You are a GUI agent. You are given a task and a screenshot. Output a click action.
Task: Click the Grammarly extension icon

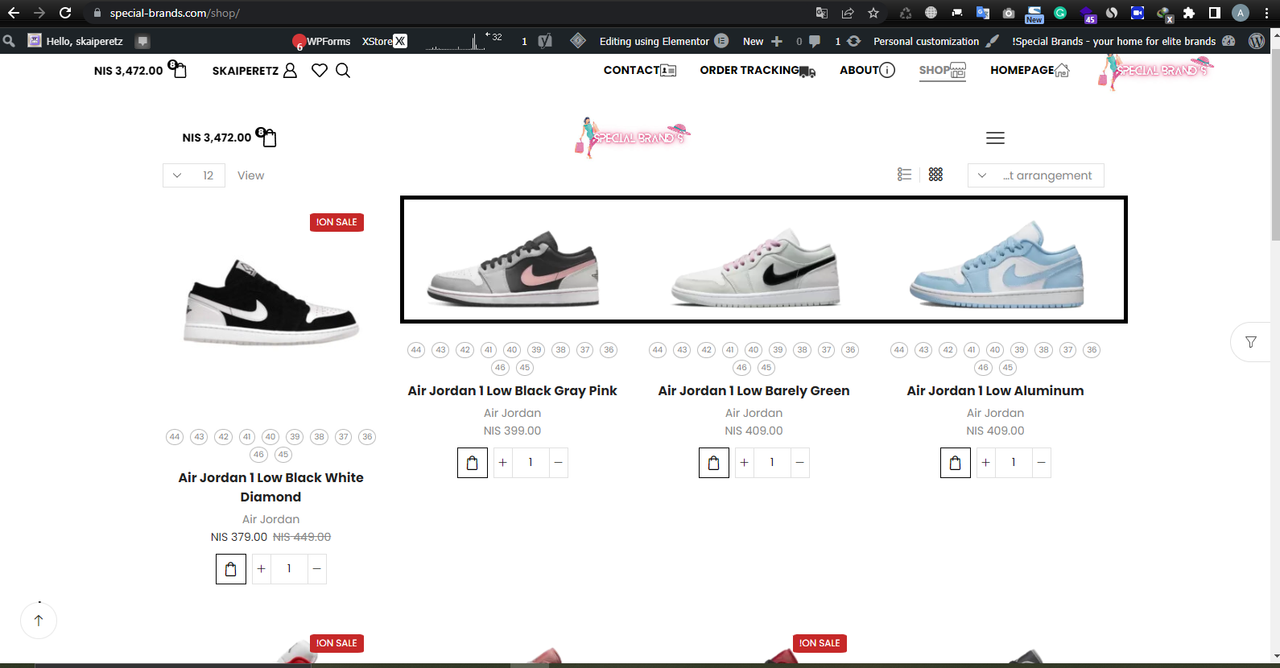click(1060, 13)
